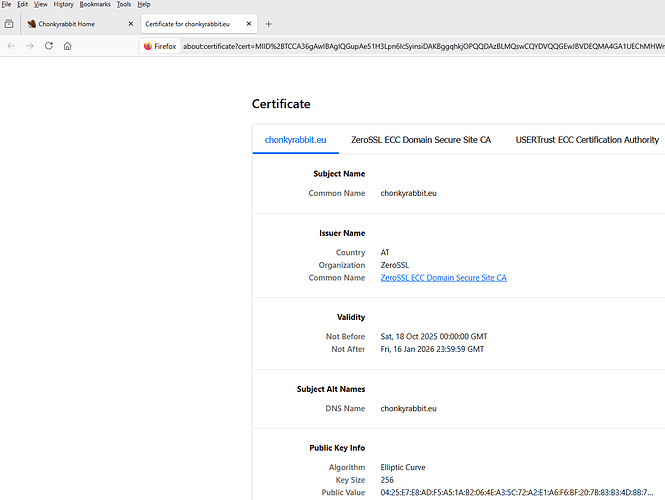Open the Tools menu
665x500 pixels.
click(124, 5)
